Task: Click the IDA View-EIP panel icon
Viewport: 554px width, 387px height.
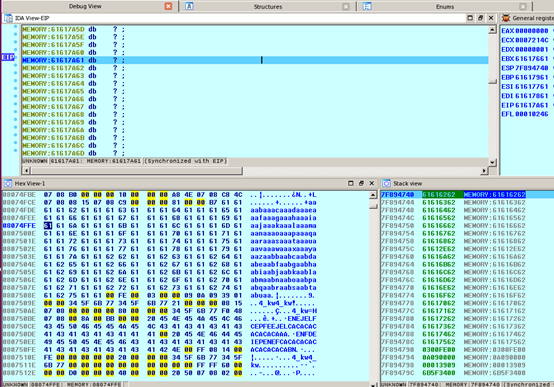Action: 8,18
